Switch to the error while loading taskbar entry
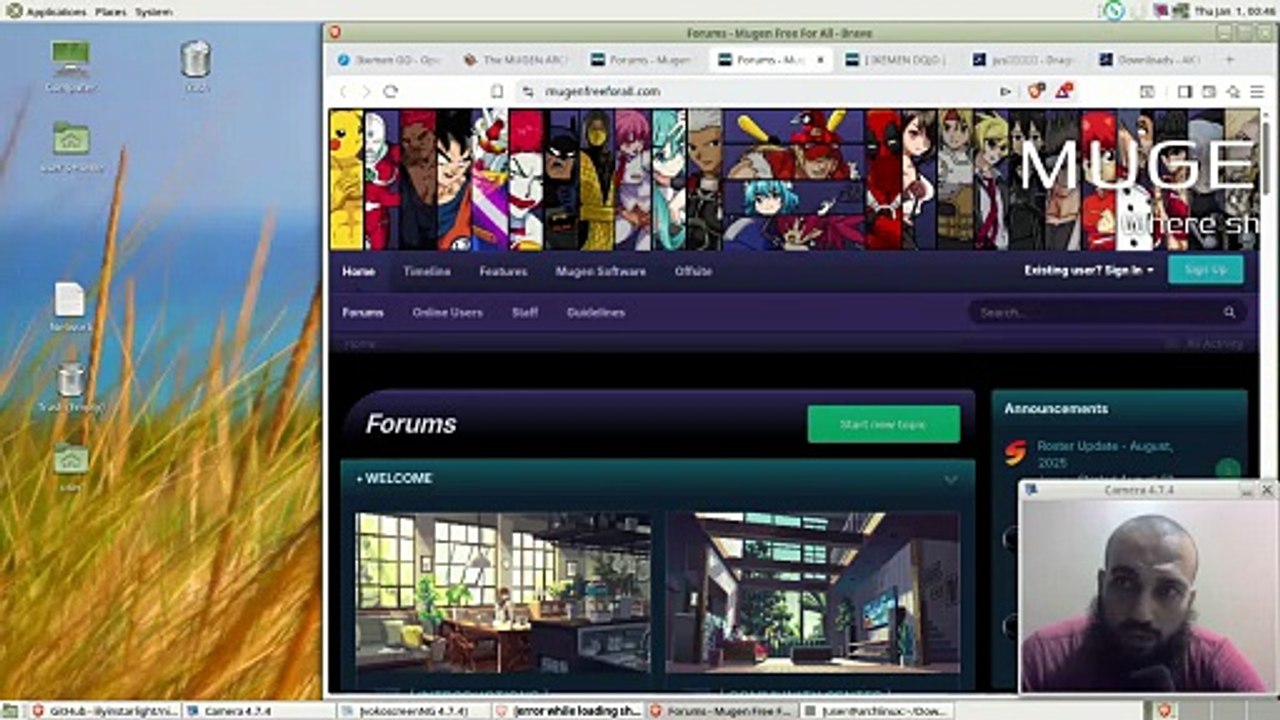 point(568,711)
